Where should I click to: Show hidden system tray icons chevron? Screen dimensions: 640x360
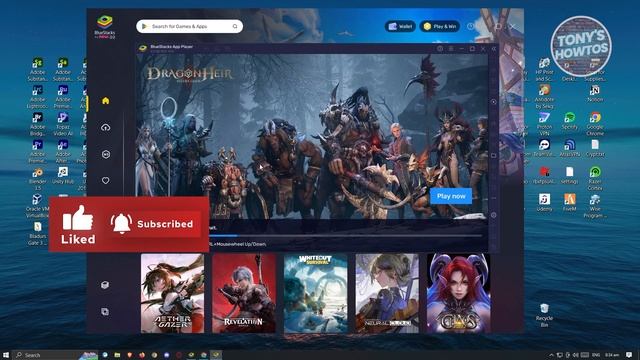(x=551, y=355)
